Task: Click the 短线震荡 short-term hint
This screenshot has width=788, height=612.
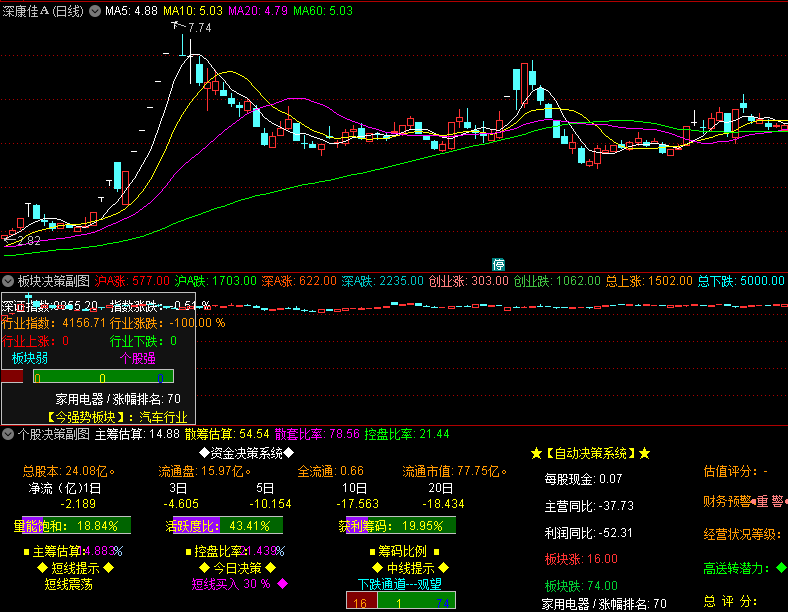Action: pyautogui.click(x=68, y=584)
